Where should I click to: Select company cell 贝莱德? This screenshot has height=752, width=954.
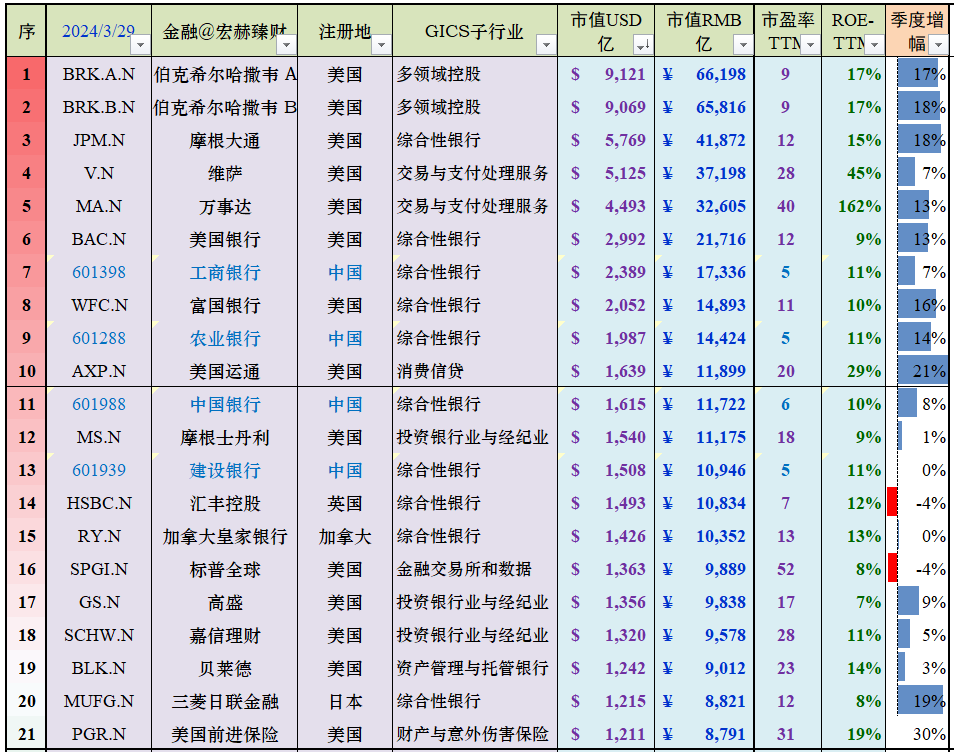pyautogui.click(x=225, y=668)
